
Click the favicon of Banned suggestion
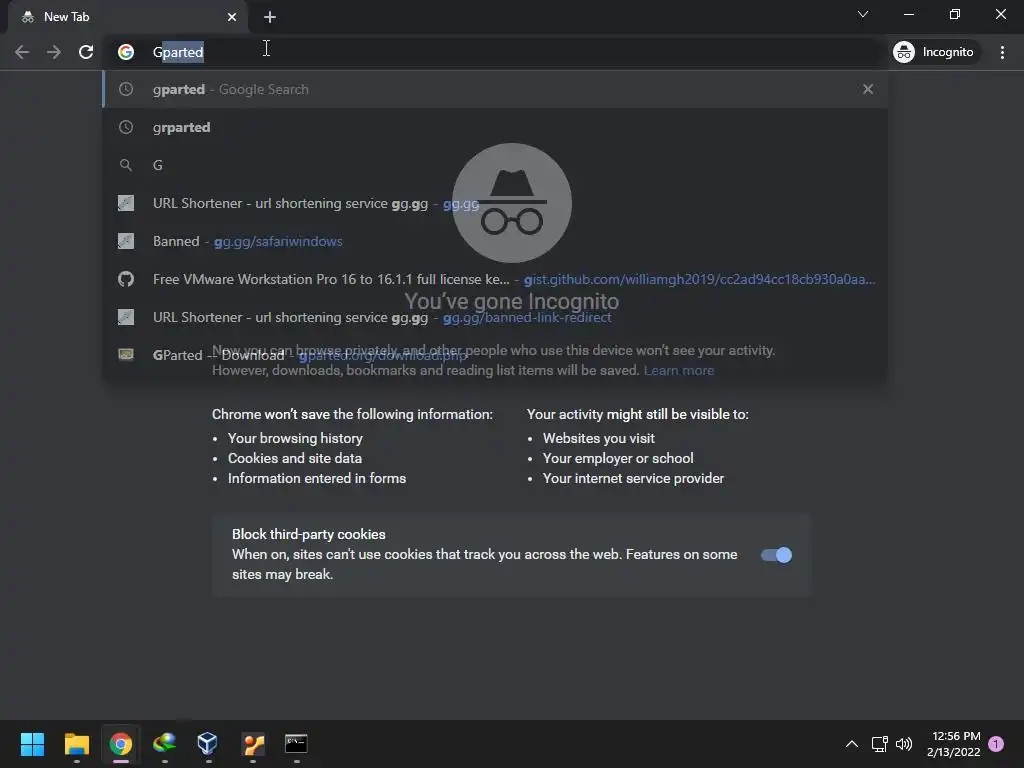[x=126, y=241]
